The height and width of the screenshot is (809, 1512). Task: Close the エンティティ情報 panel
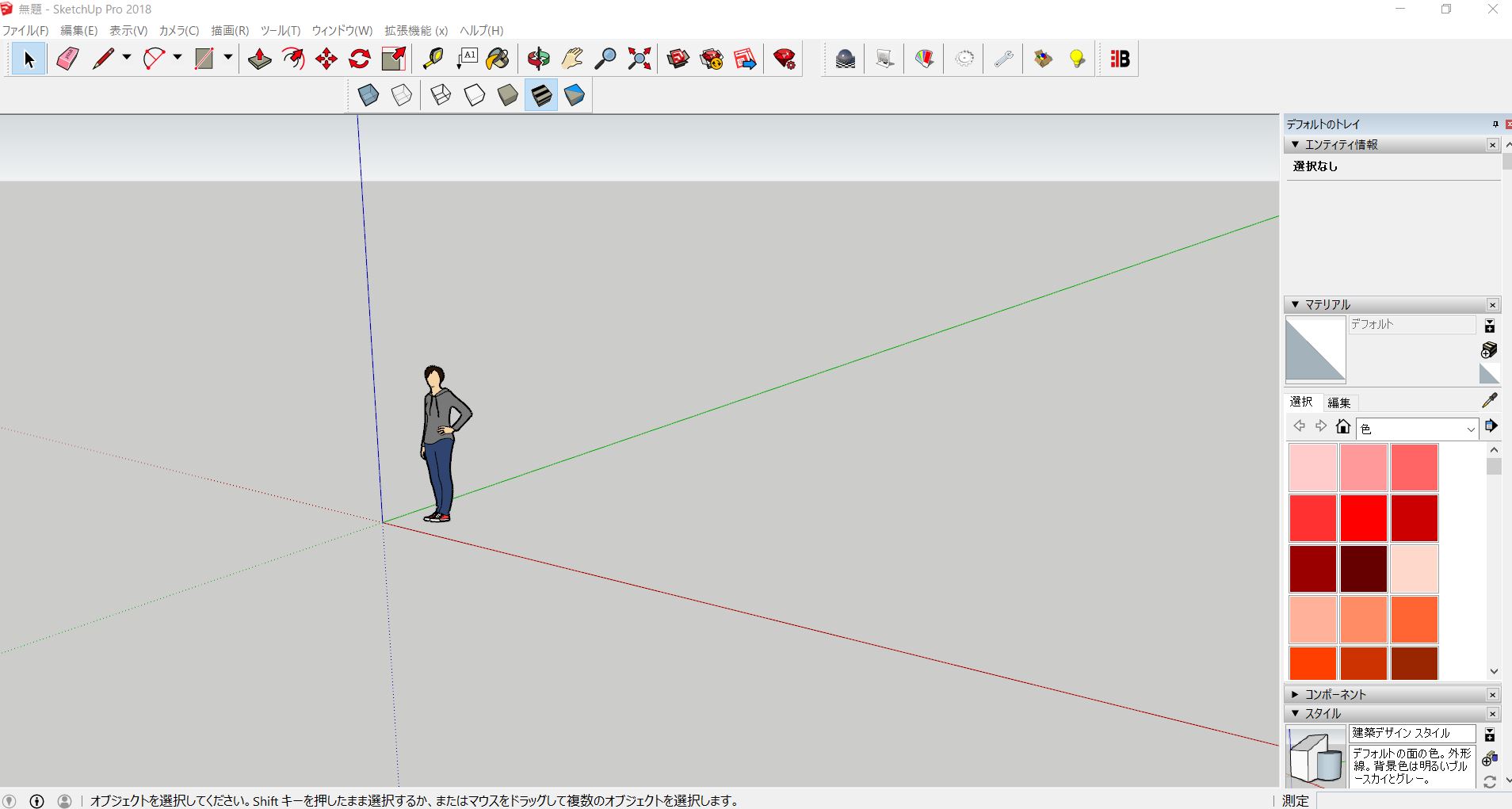point(1492,145)
